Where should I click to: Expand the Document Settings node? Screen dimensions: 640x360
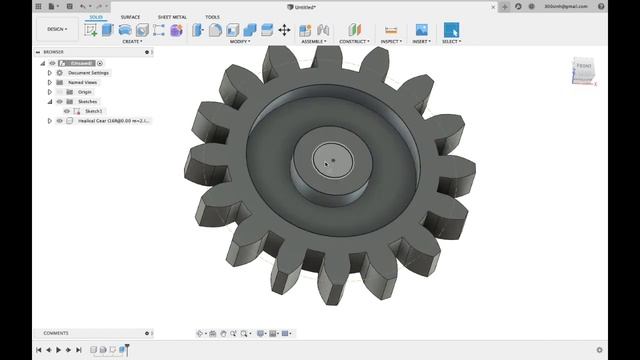click(50, 73)
